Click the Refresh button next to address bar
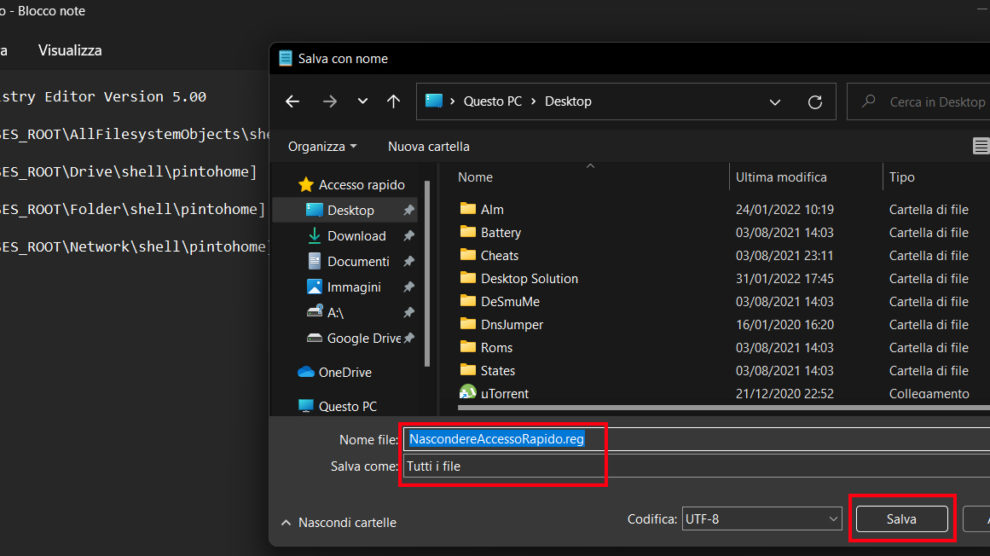The width and height of the screenshot is (990, 556). pos(815,102)
